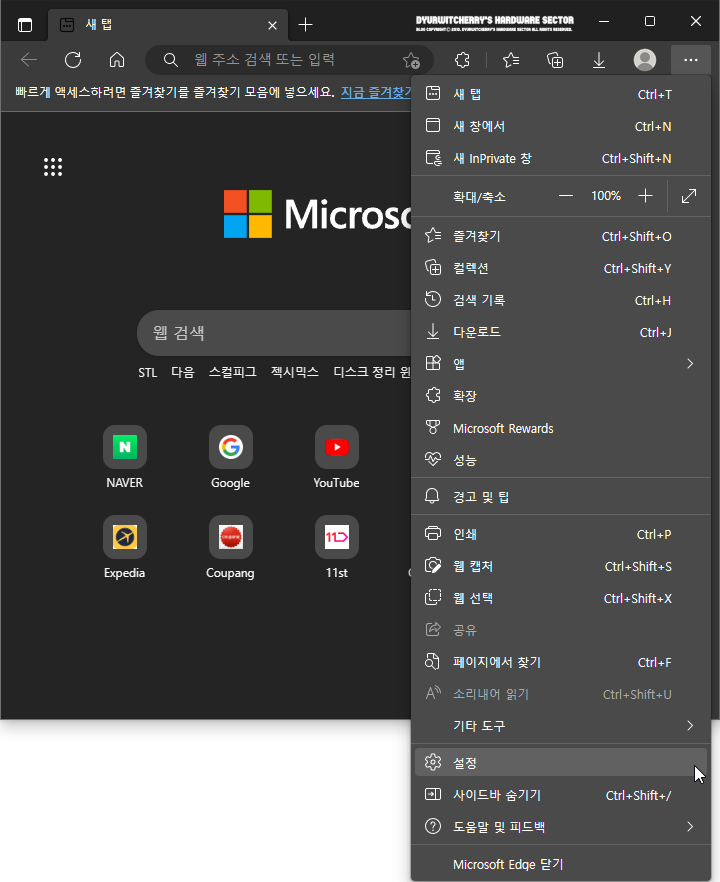Enter full screen via expand arrows icon
This screenshot has width=720, height=882.
coord(689,196)
